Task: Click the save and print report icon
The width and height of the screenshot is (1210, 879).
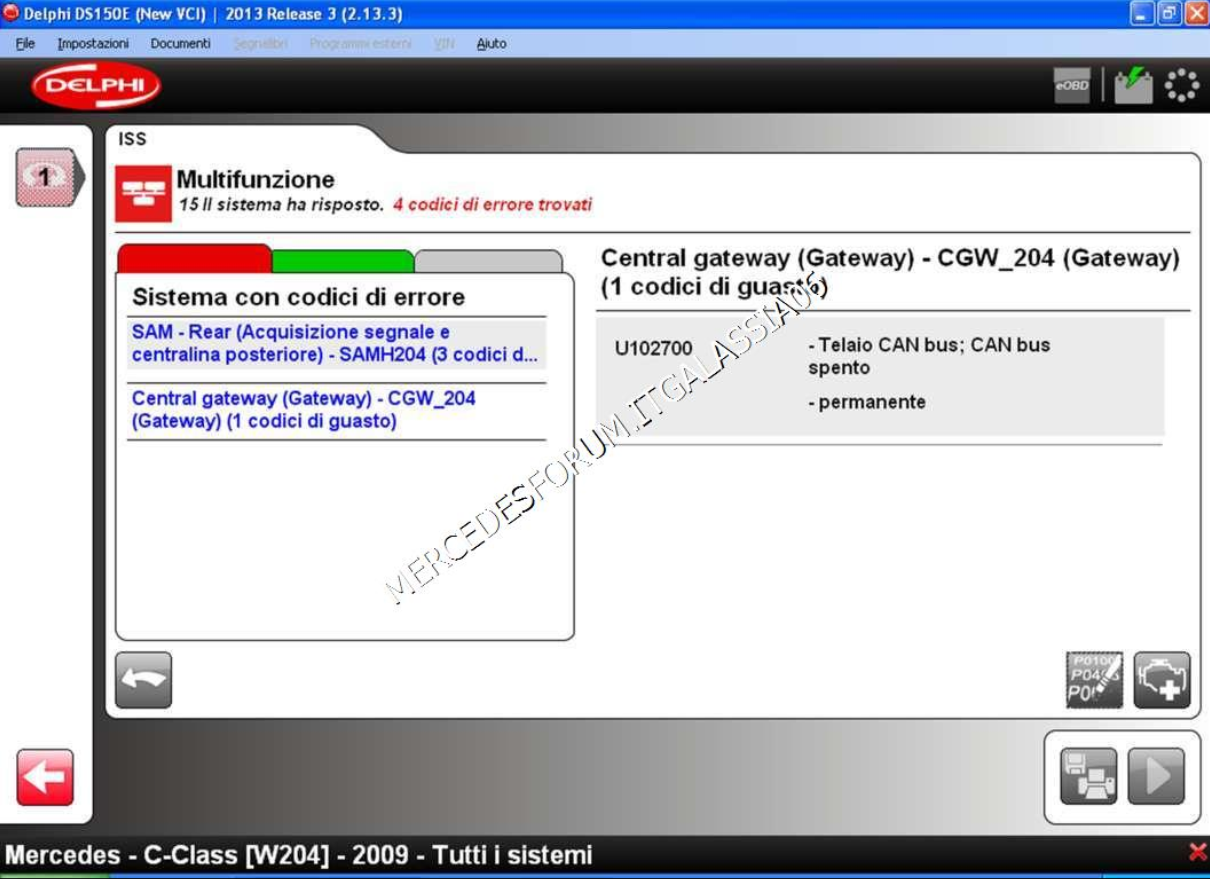Action: coord(1089,776)
